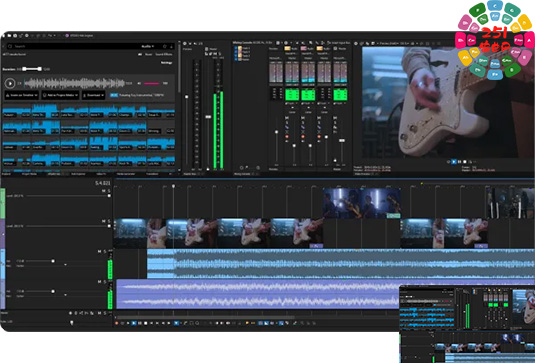Play the timeline from the transport bar
The height and width of the screenshot is (363, 535).
pos(134,323)
